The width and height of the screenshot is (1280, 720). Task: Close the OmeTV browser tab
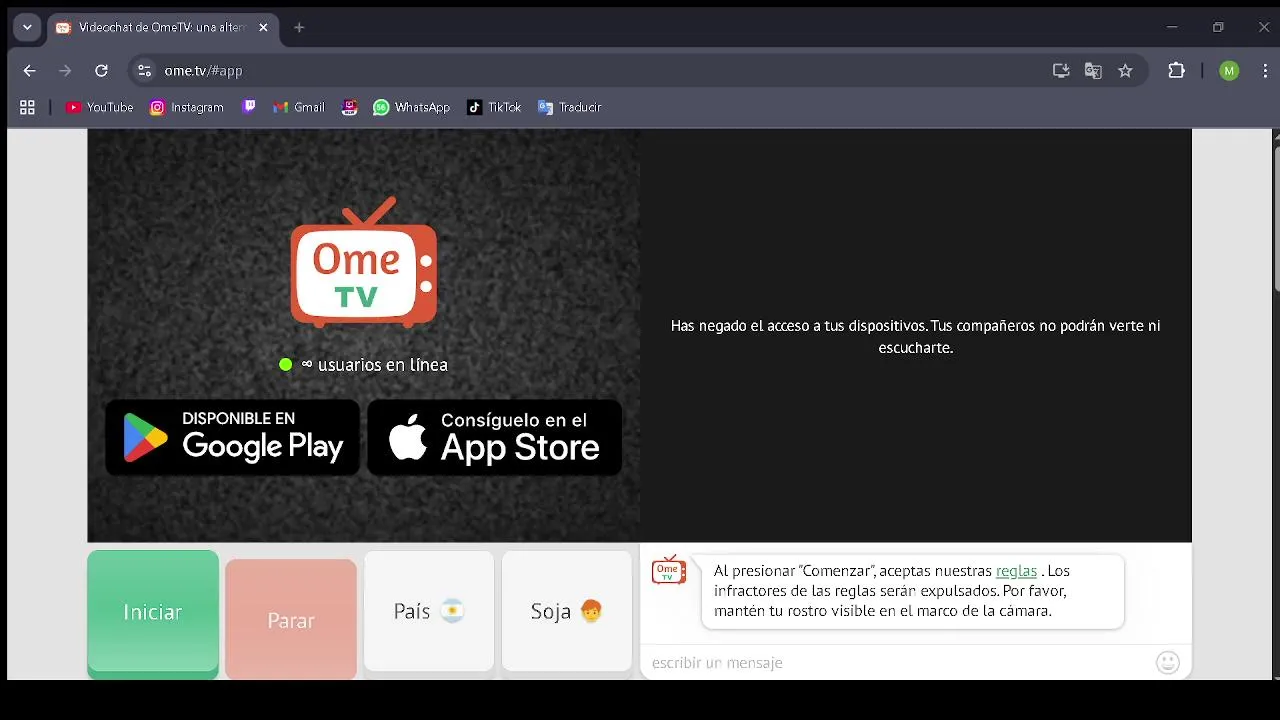pos(263,28)
